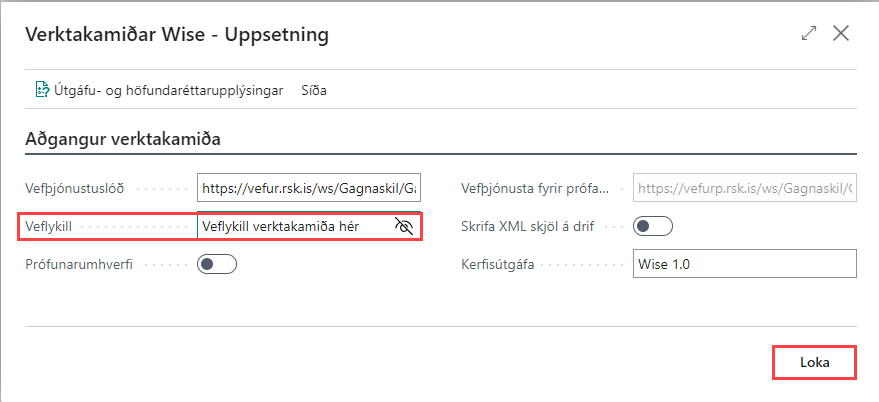
Task: Click the Kerfisútgáfa field showing Wise 1.0
Action: pyautogui.click(x=745, y=264)
